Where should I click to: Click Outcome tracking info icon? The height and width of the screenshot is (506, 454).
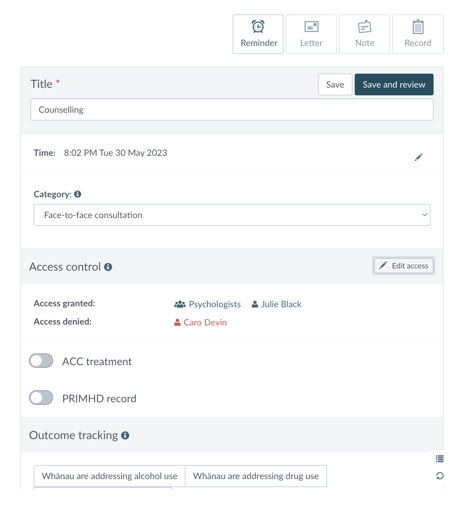[x=125, y=435]
